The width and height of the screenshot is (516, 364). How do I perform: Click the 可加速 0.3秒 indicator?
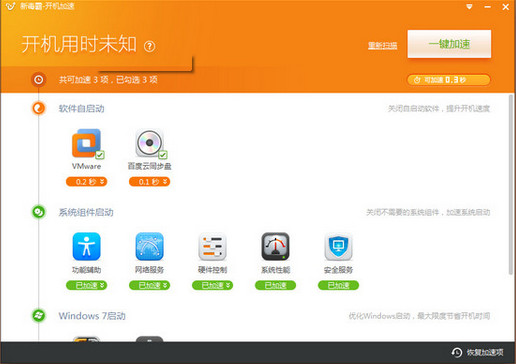(449, 80)
